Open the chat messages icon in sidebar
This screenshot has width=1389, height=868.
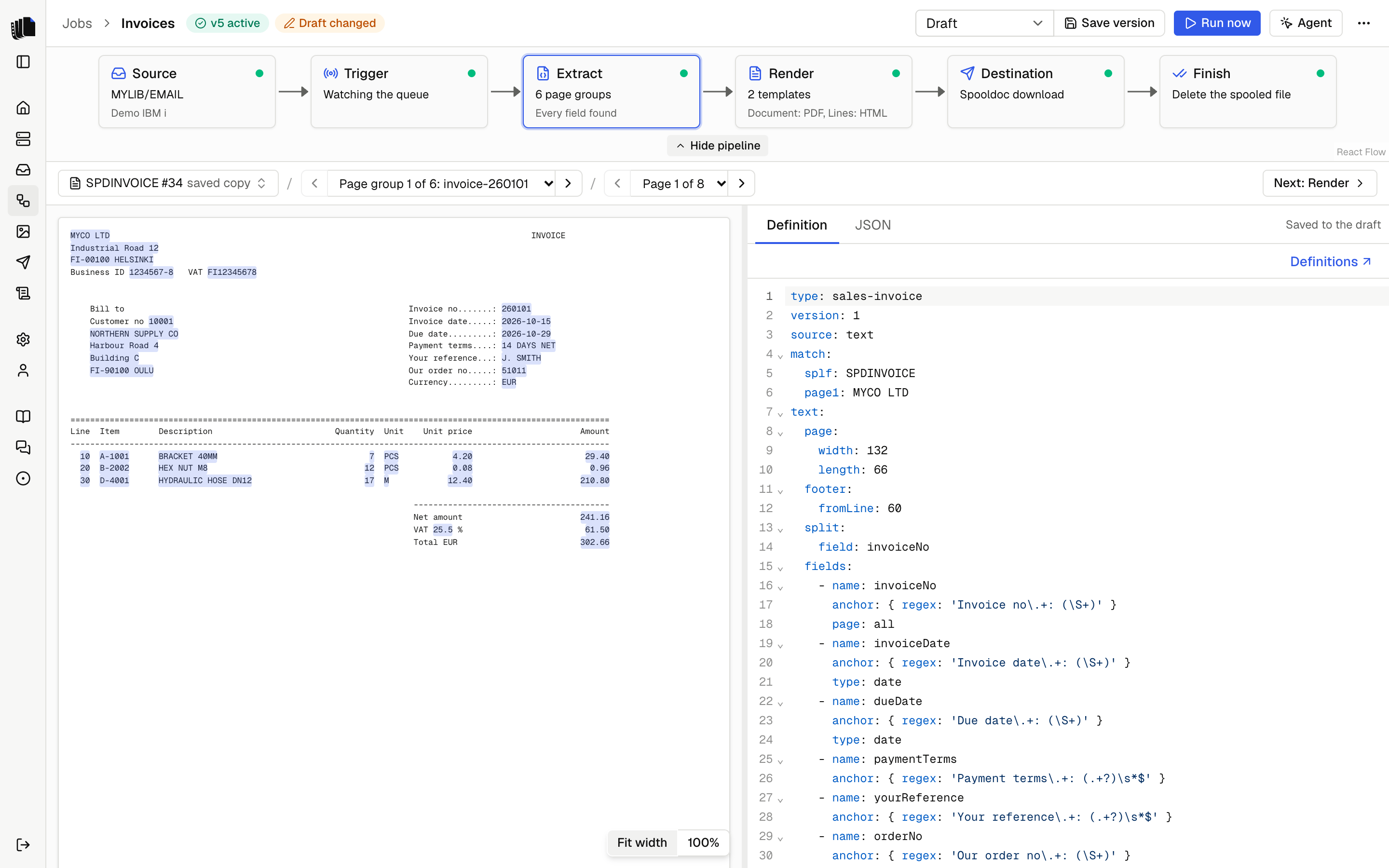coord(23,447)
